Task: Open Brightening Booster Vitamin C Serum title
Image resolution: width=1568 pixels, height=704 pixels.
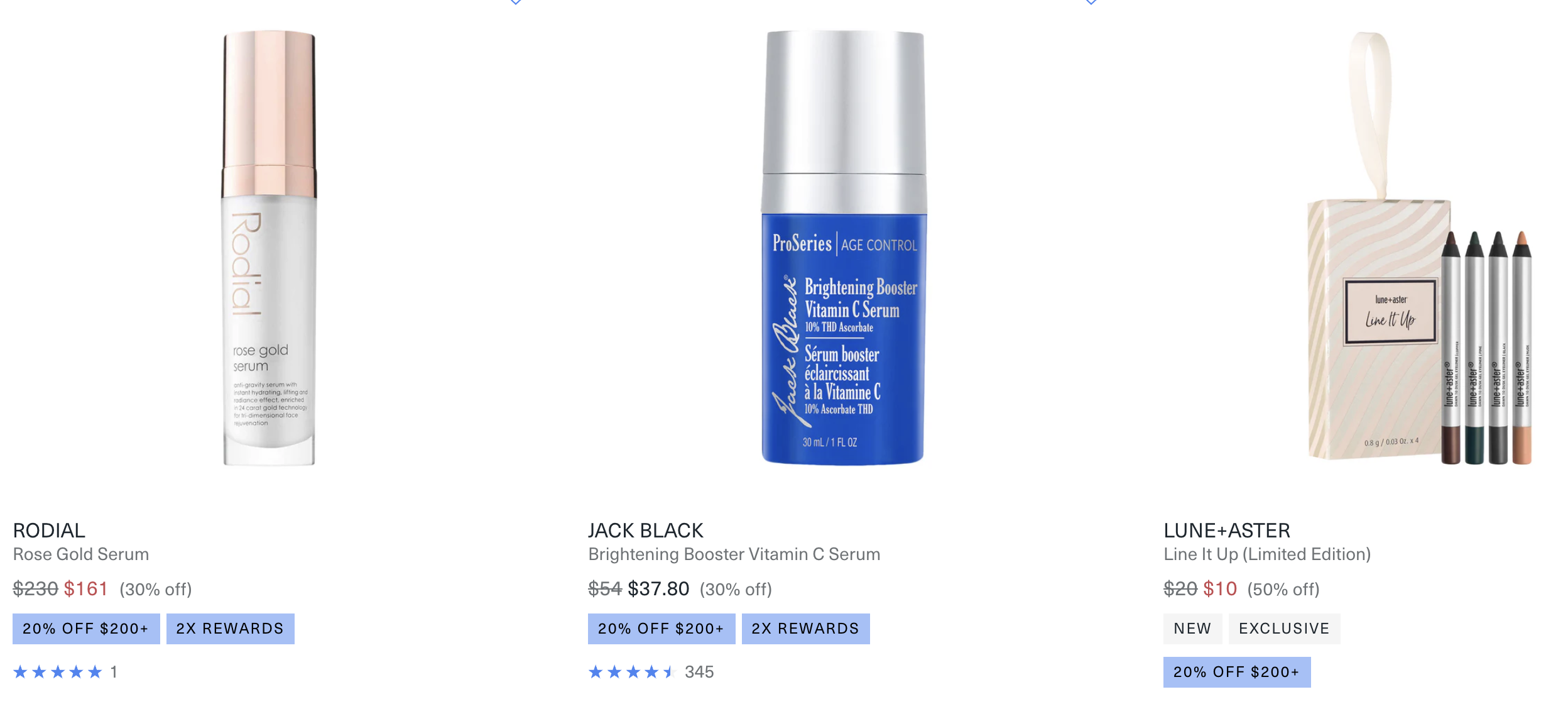Action: [734, 554]
